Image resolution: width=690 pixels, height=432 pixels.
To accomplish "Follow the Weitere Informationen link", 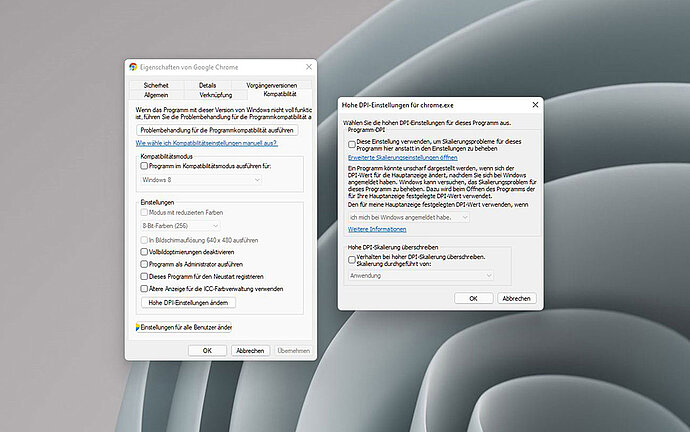I will pyautogui.click(x=377, y=229).
